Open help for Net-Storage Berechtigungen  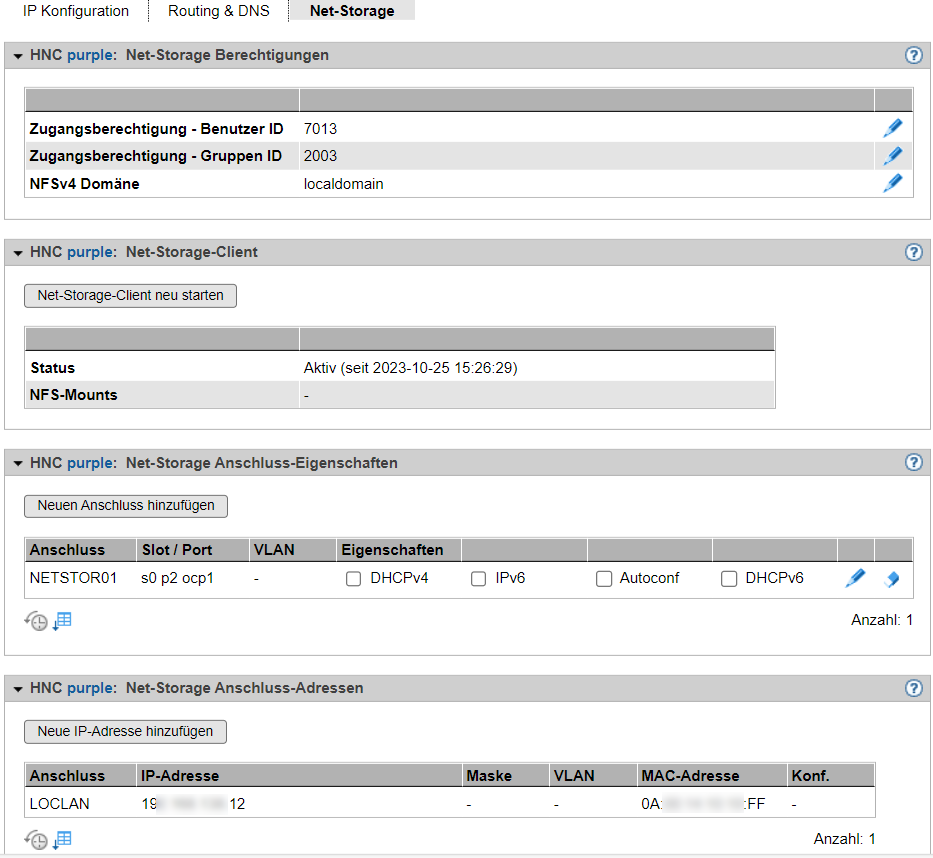point(913,56)
